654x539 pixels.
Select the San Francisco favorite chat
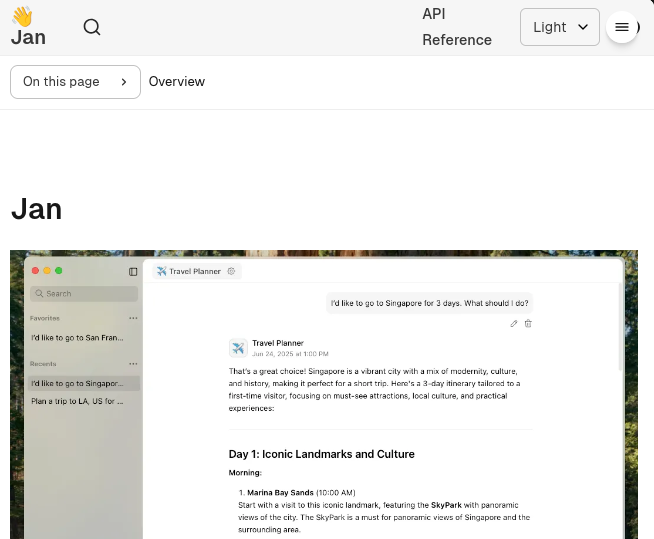click(78, 338)
